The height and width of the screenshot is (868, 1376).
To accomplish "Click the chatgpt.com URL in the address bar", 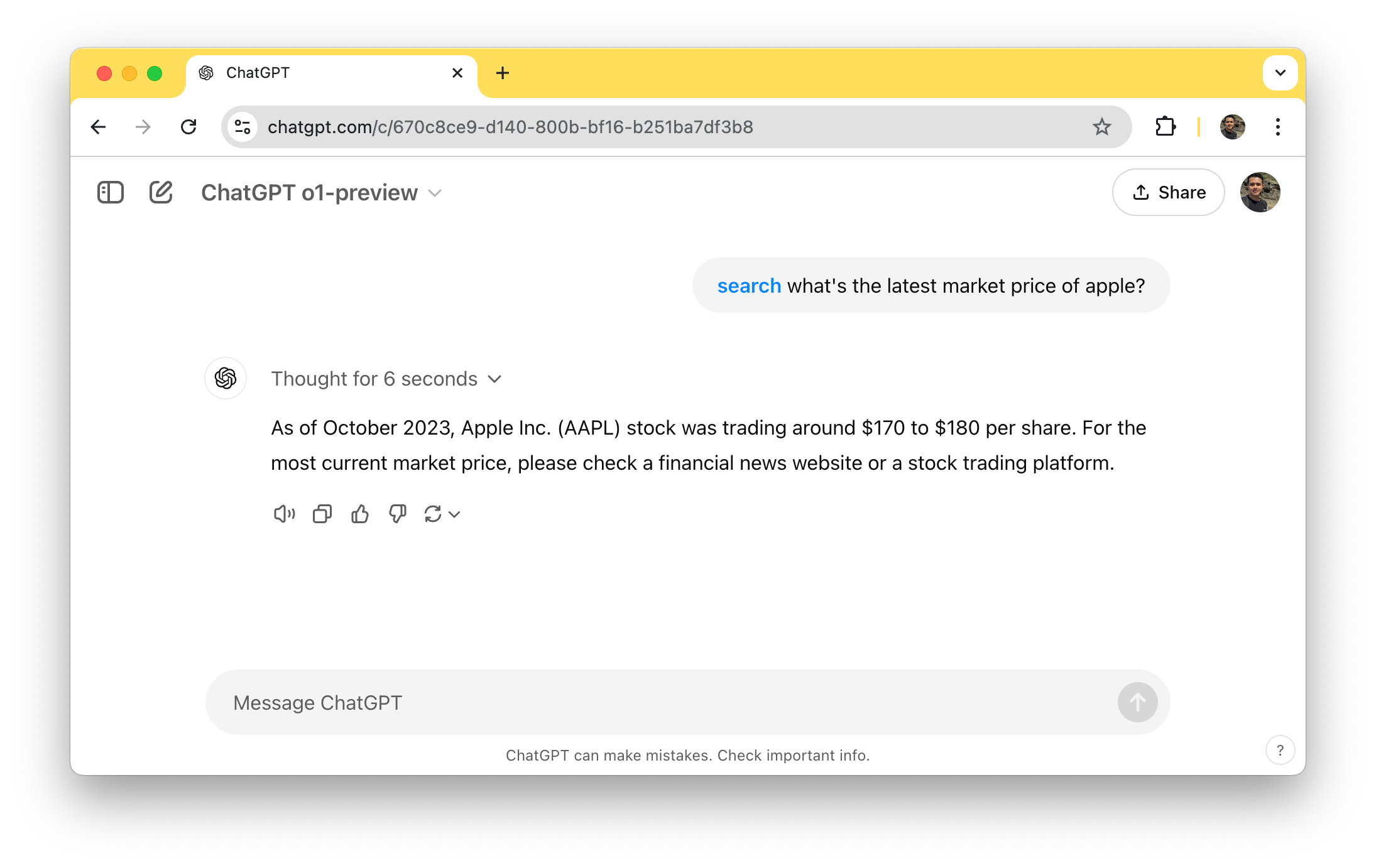I will [x=510, y=127].
